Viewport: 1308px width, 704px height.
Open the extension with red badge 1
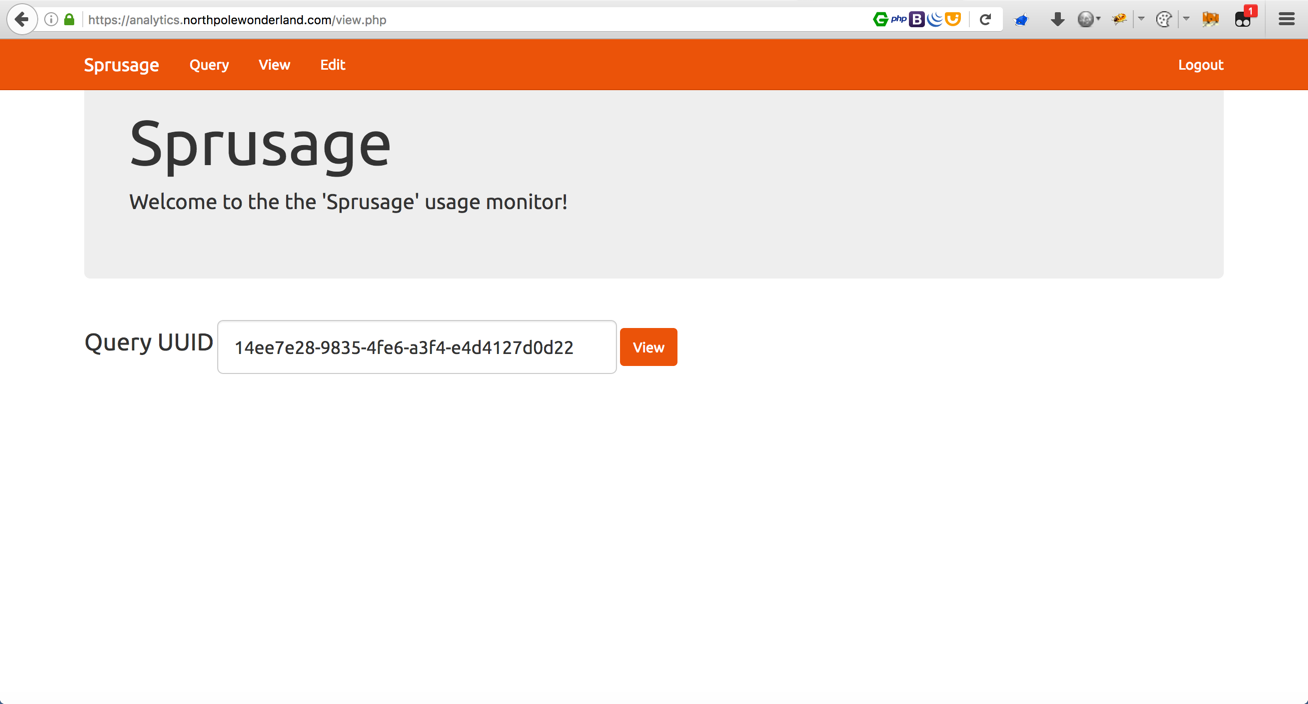(x=1244, y=18)
